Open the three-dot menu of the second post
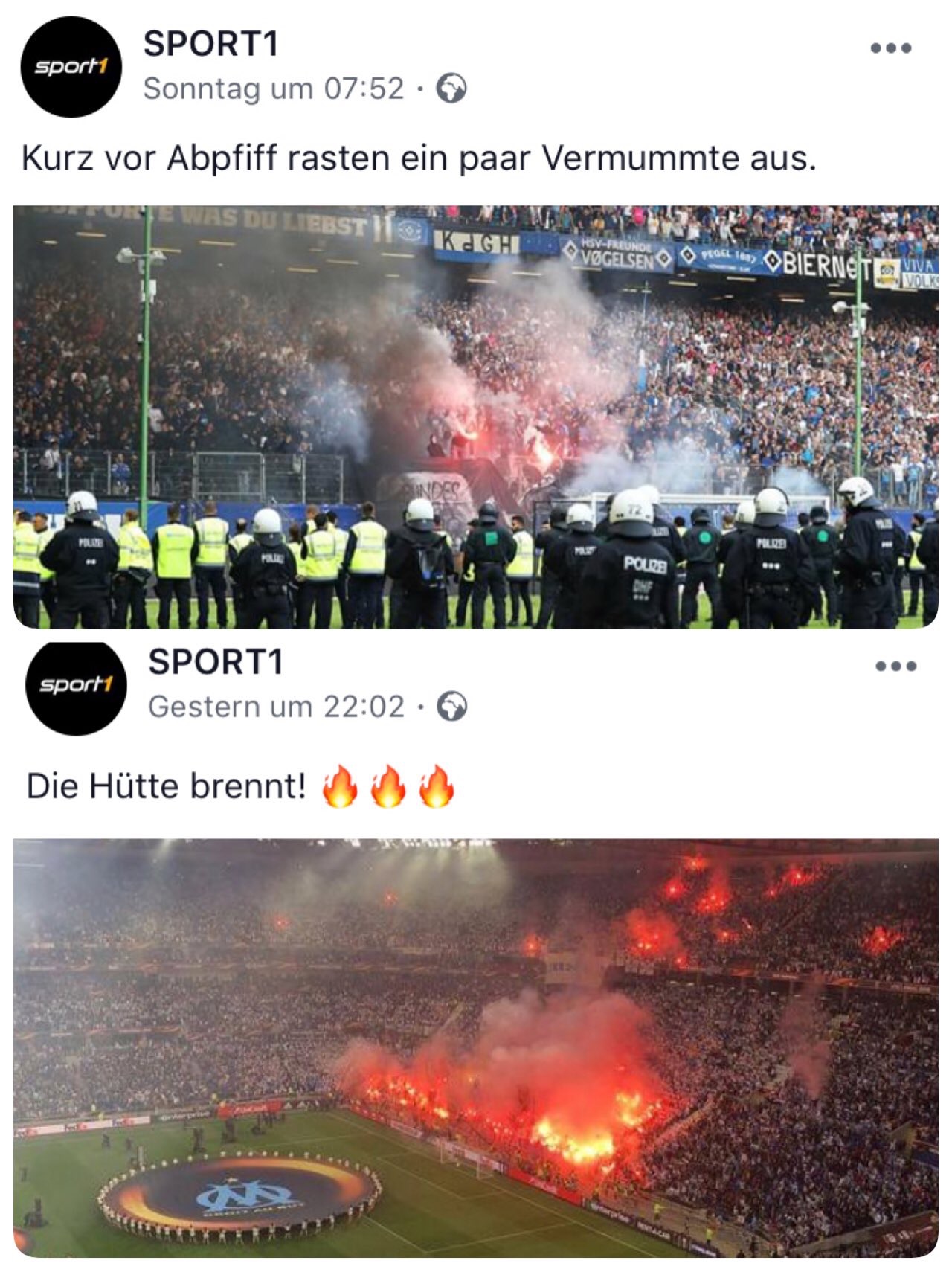The width and height of the screenshot is (952, 1272). [x=895, y=666]
